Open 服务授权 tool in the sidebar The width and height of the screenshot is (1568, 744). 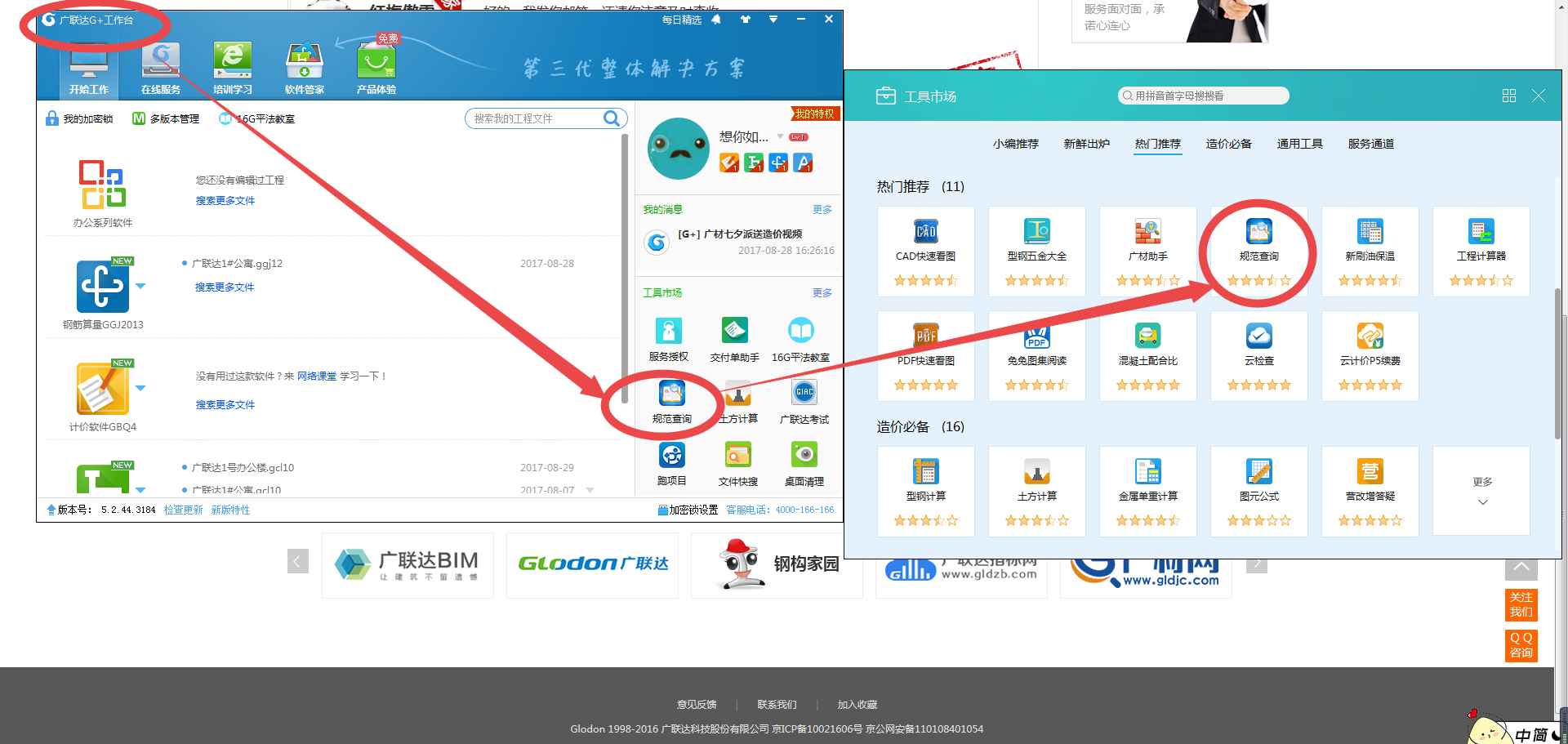pos(669,339)
